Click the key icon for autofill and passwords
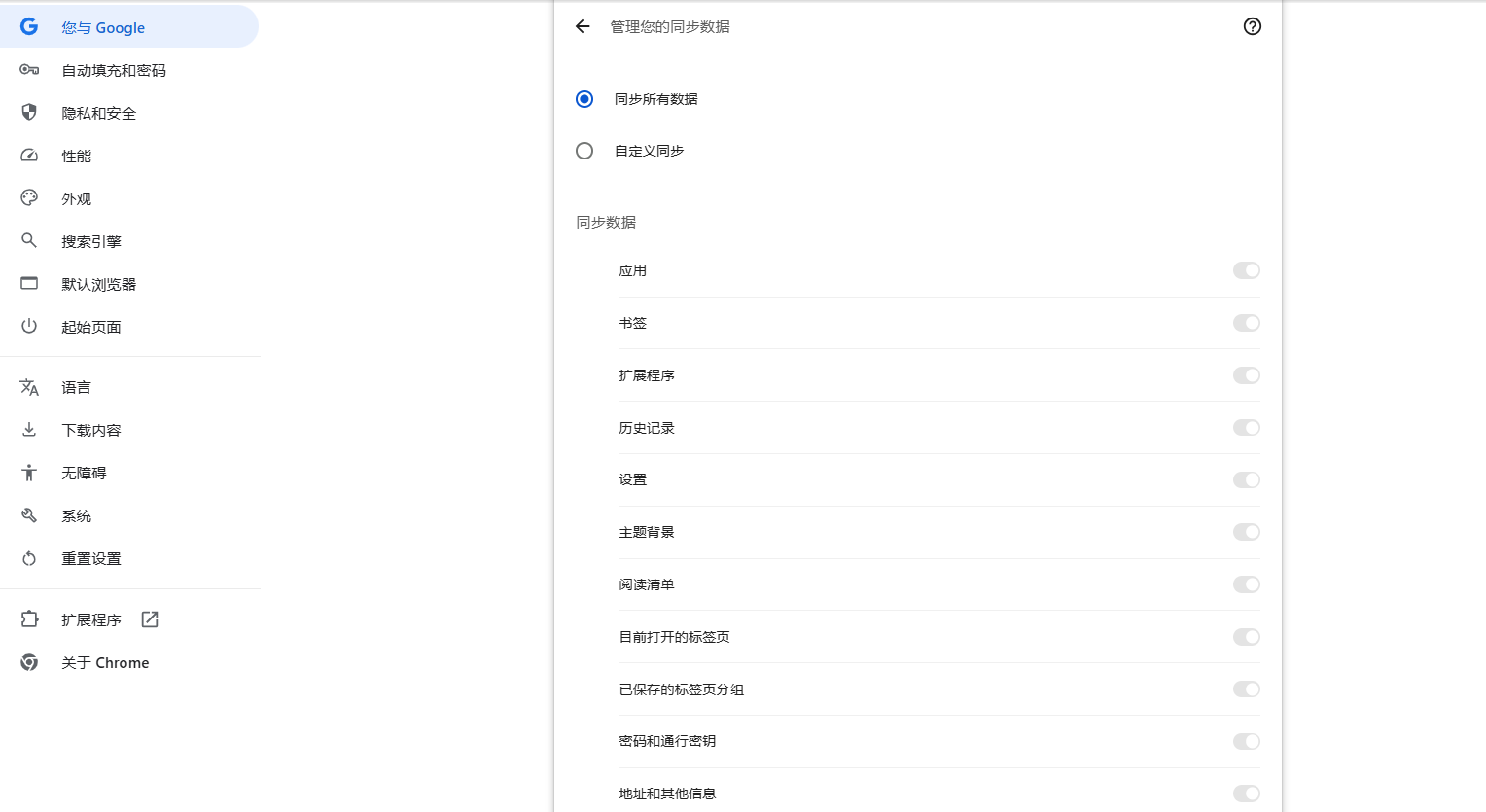1486x812 pixels. click(29, 70)
